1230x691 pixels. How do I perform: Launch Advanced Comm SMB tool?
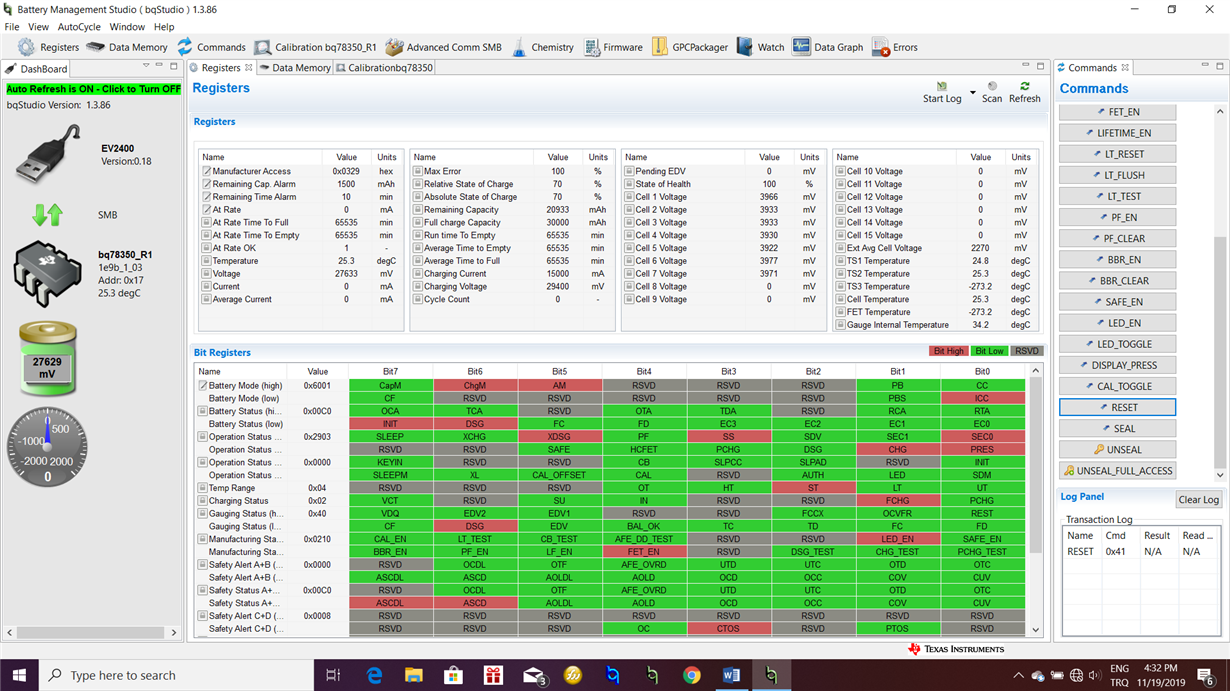click(443, 47)
